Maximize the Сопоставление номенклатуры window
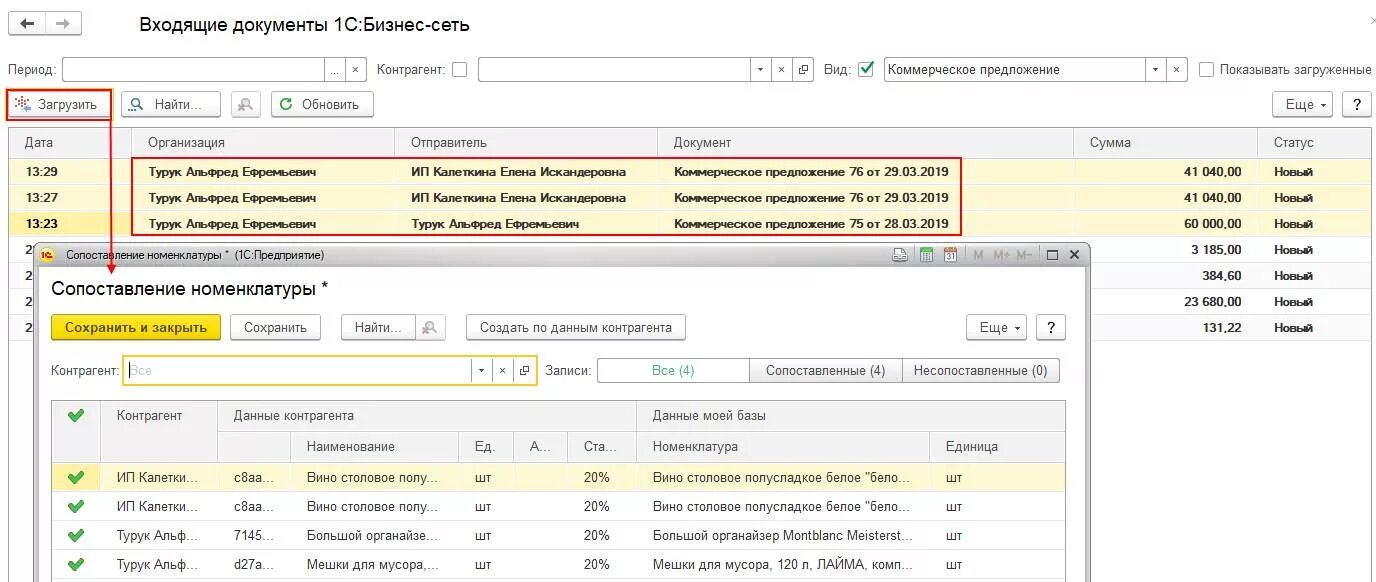Image resolution: width=1376 pixels, height=582 pixels. click(x=1052, y=255)
